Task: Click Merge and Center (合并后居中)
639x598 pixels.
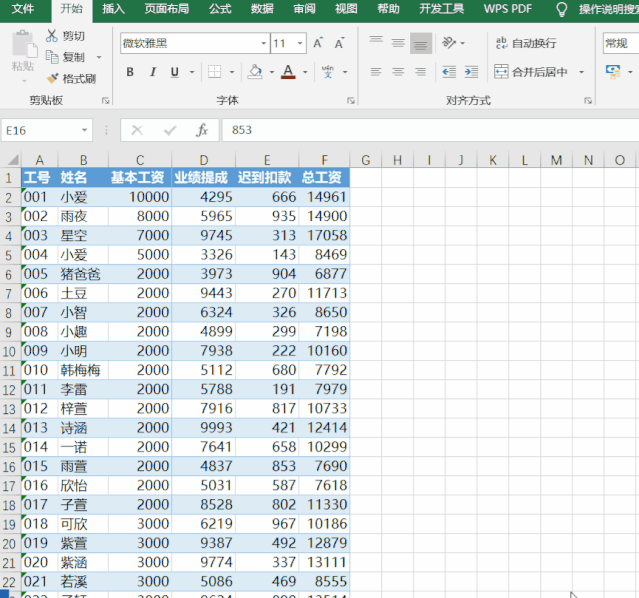Action: click(531, 72)
